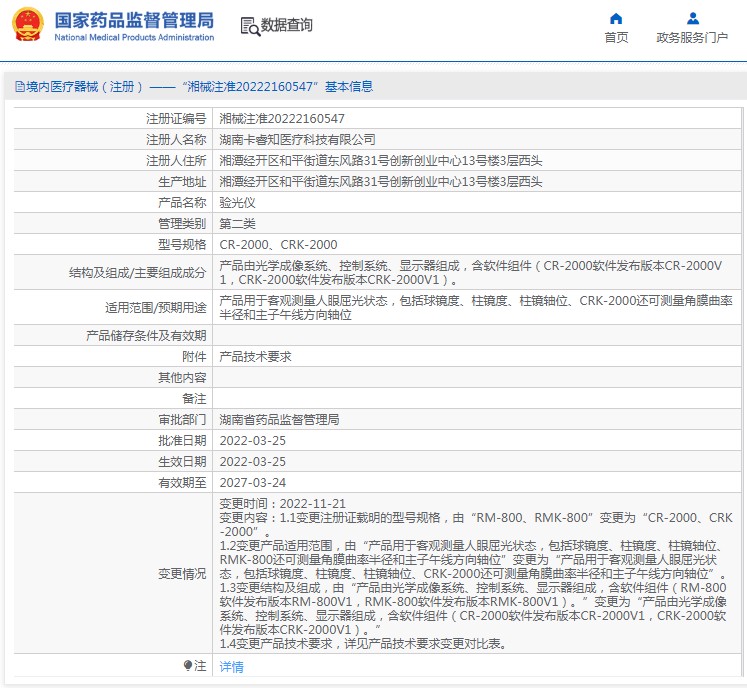
Task: Click 产品名称 row label
Action: [x=182, y=202]
